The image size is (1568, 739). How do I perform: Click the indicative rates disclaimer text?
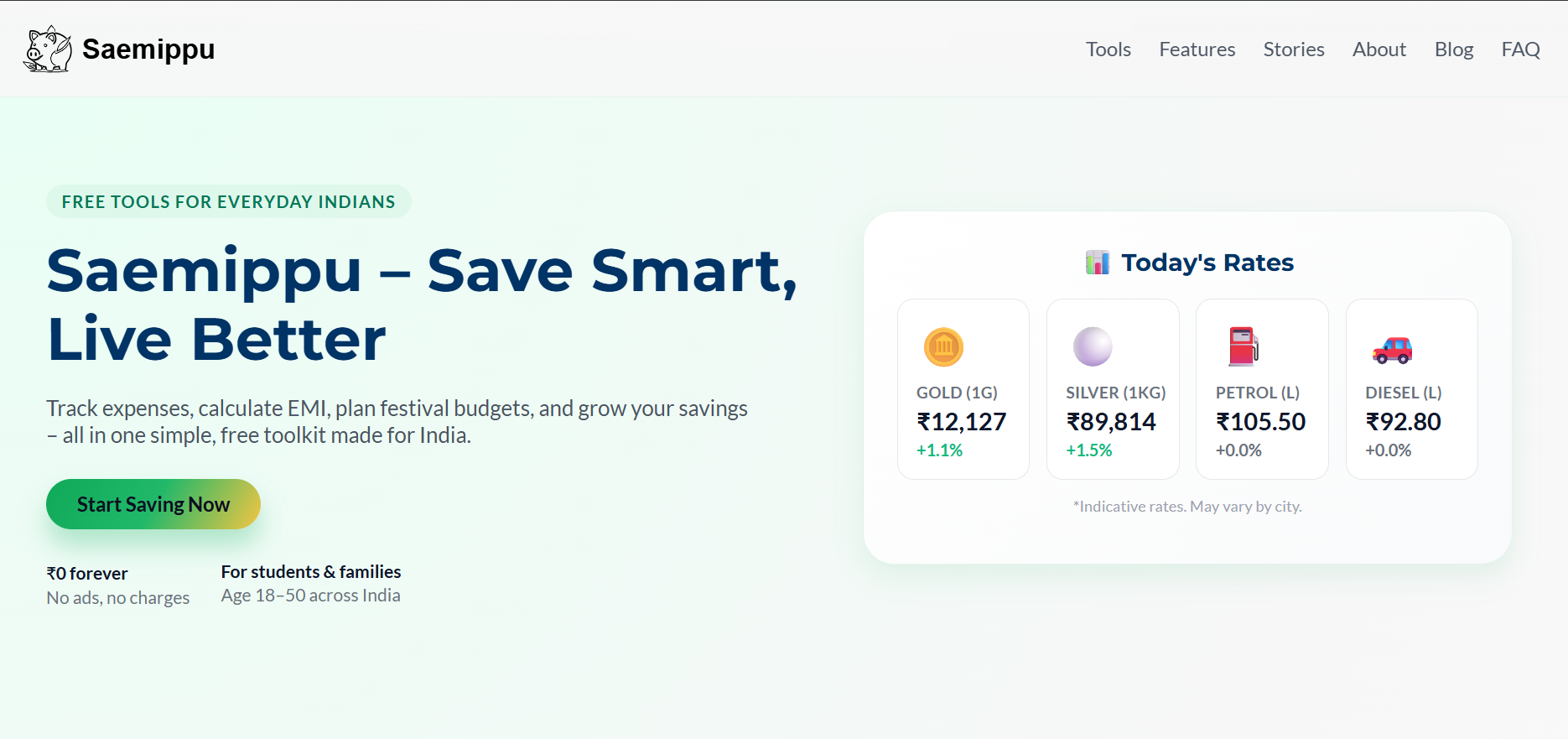tap(1186, 506)
